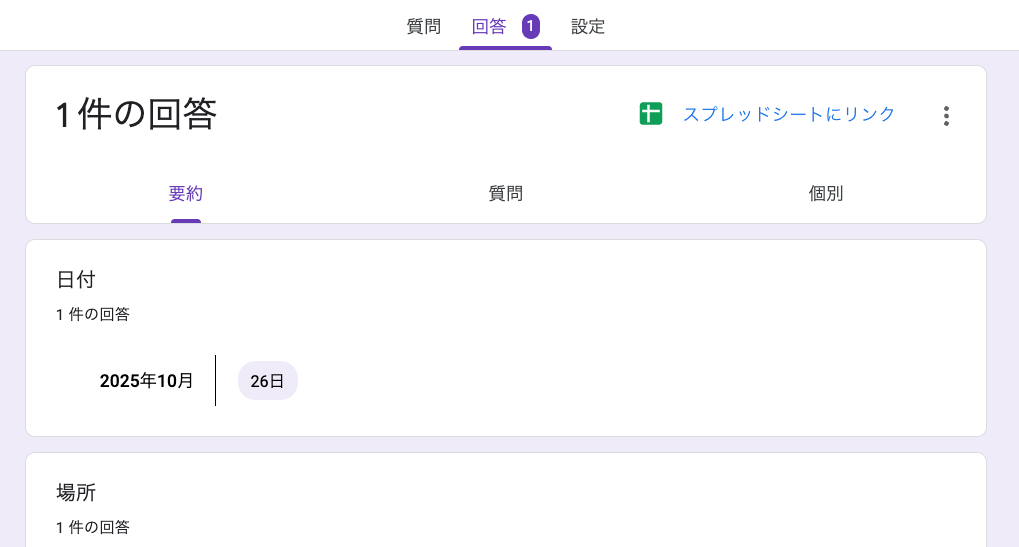
Task: Switch to the top 質問 tab
Action: [x=424, y=27]
